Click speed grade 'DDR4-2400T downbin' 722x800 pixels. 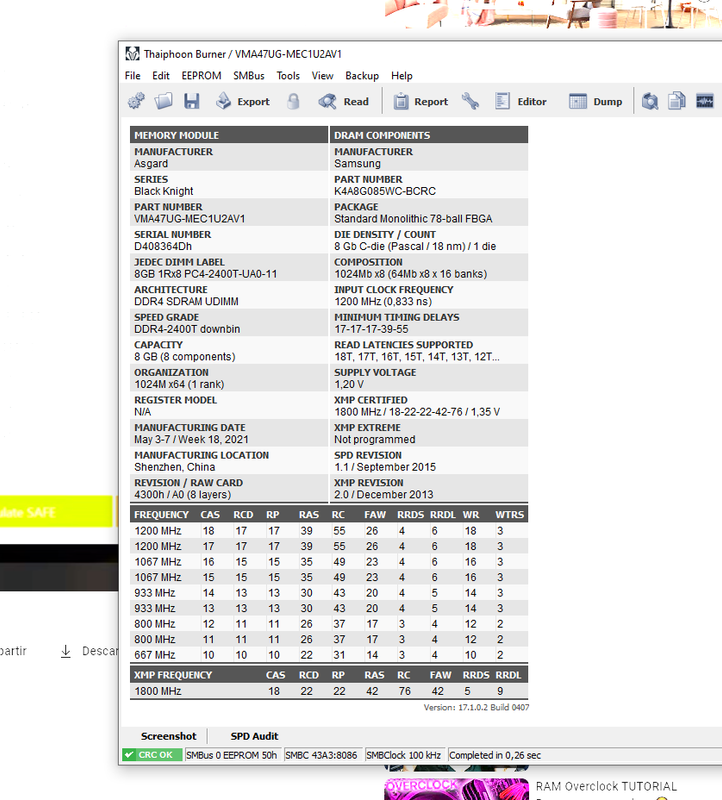pos(187,329)
